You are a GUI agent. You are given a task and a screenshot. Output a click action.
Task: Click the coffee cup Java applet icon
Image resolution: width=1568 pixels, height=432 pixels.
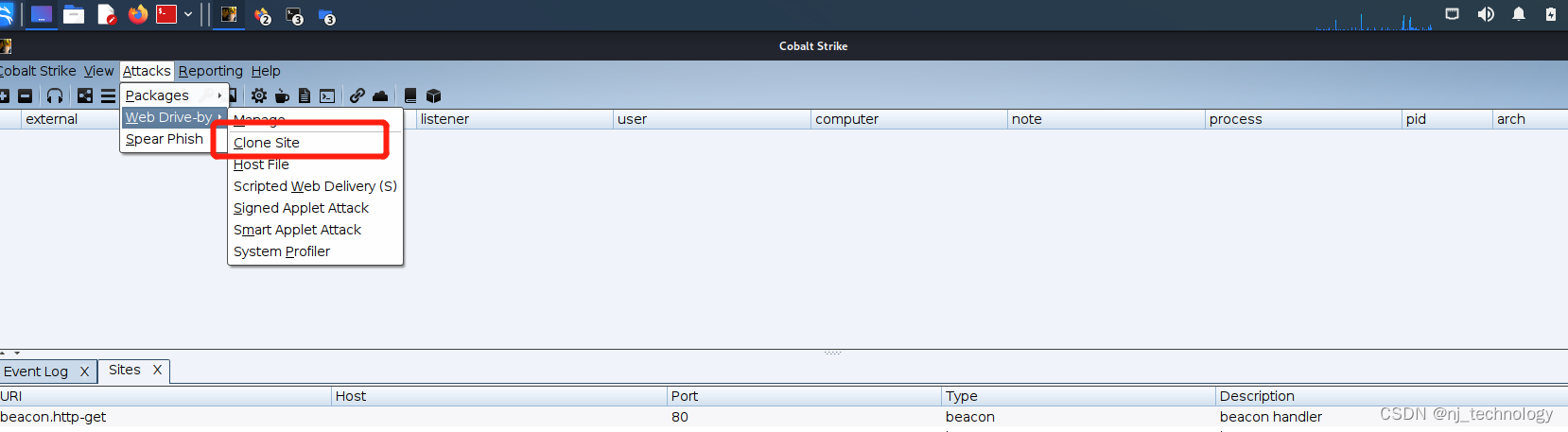(x=282, y=95)
